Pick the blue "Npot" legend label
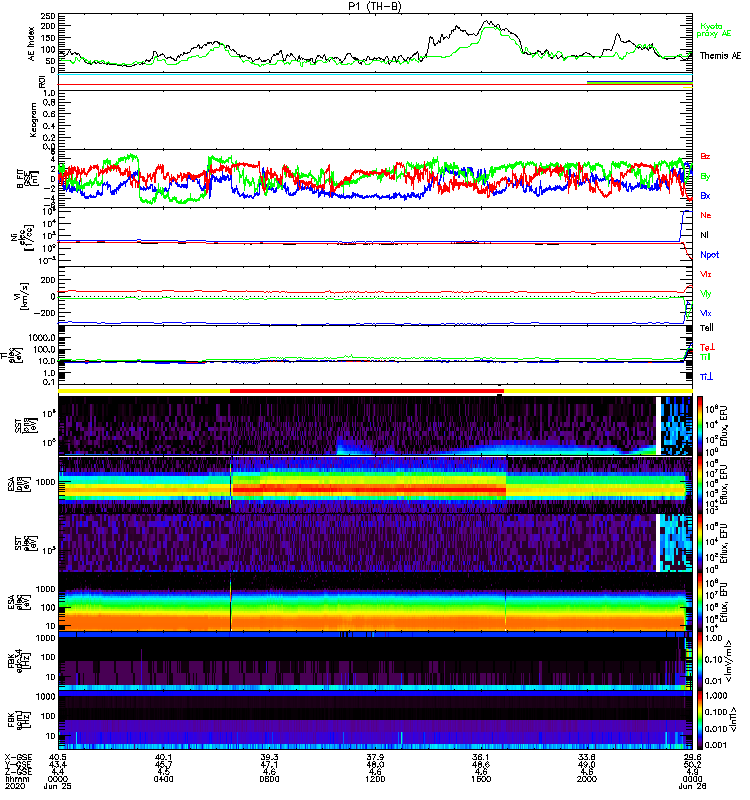The height and width of the screenshot is (800, 750). [x=709, y=255]
